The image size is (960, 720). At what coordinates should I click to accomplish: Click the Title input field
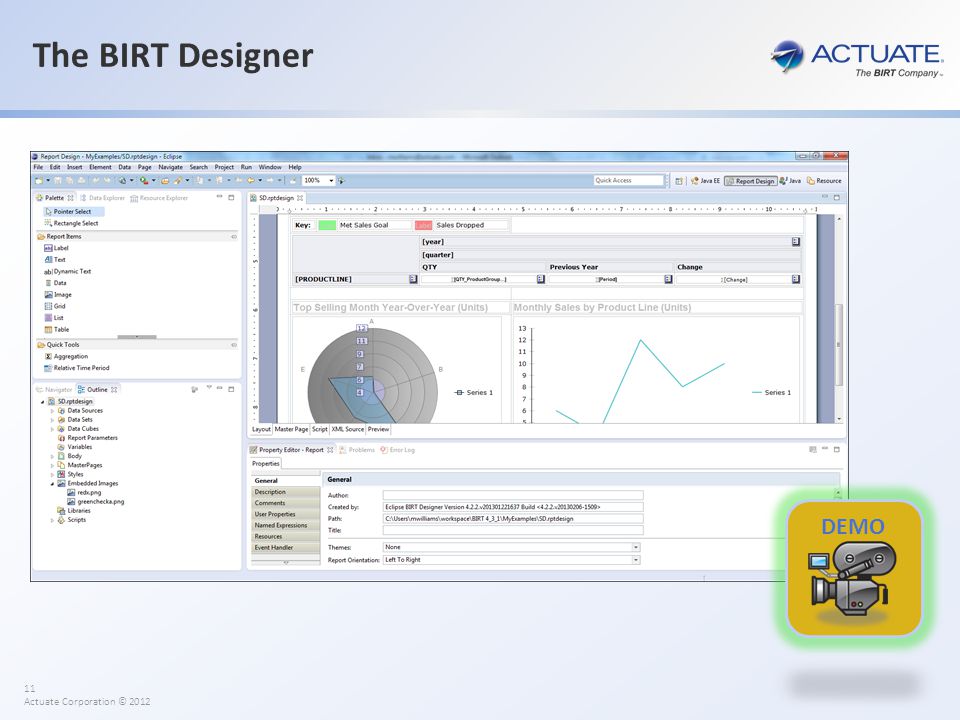click(513, 530)
